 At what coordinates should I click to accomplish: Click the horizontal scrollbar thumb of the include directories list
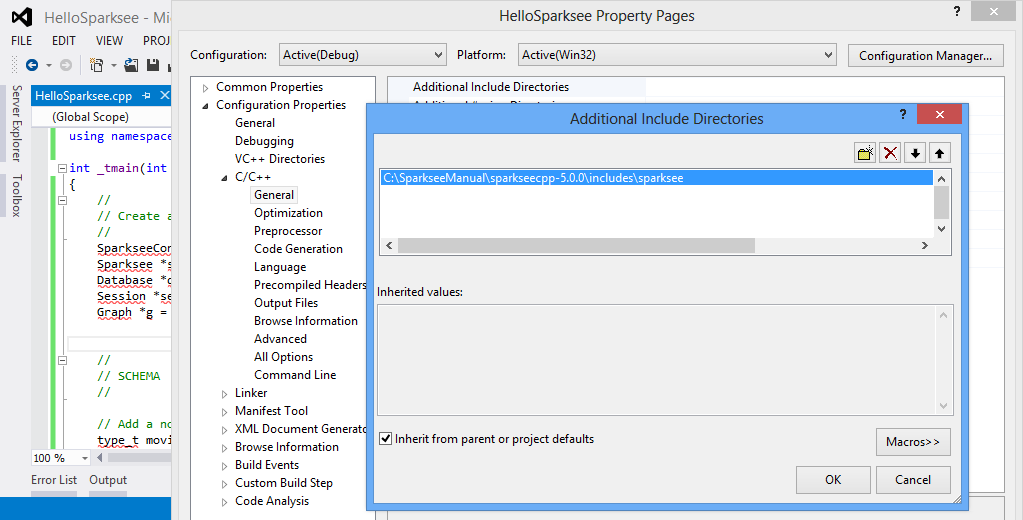576,245
